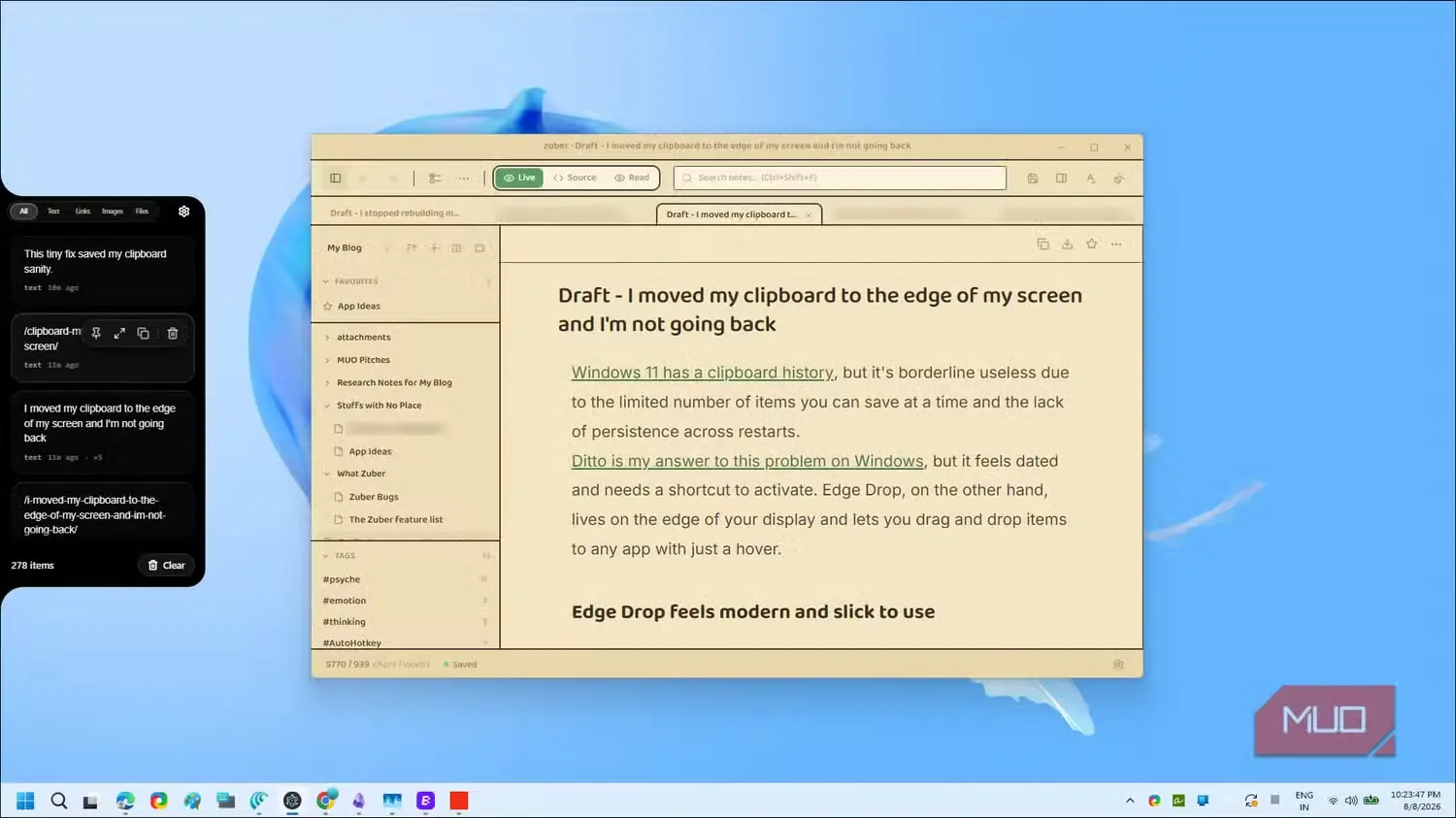Copy note using the copy icon above the note

pyautogui.click(x=1042, y=244)
